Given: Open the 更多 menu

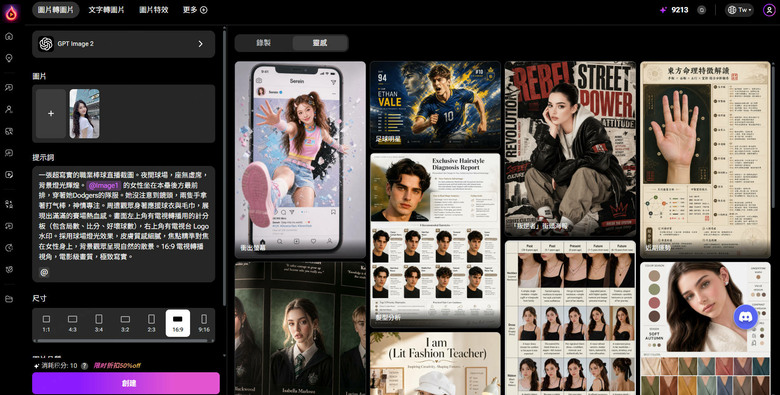Looking at the screenshot, I should 195,10.
